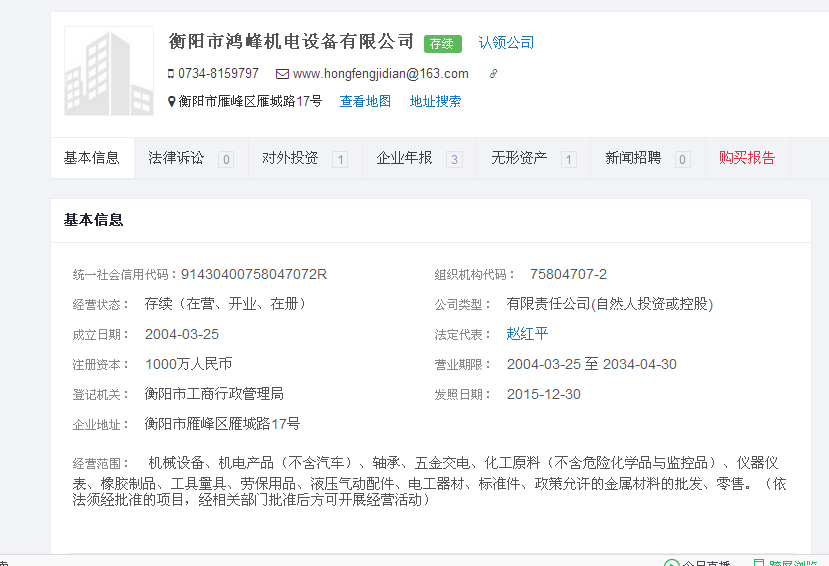829x566 pixels.
Task: Click the red 购买报告 button
Action: (747, 158)
